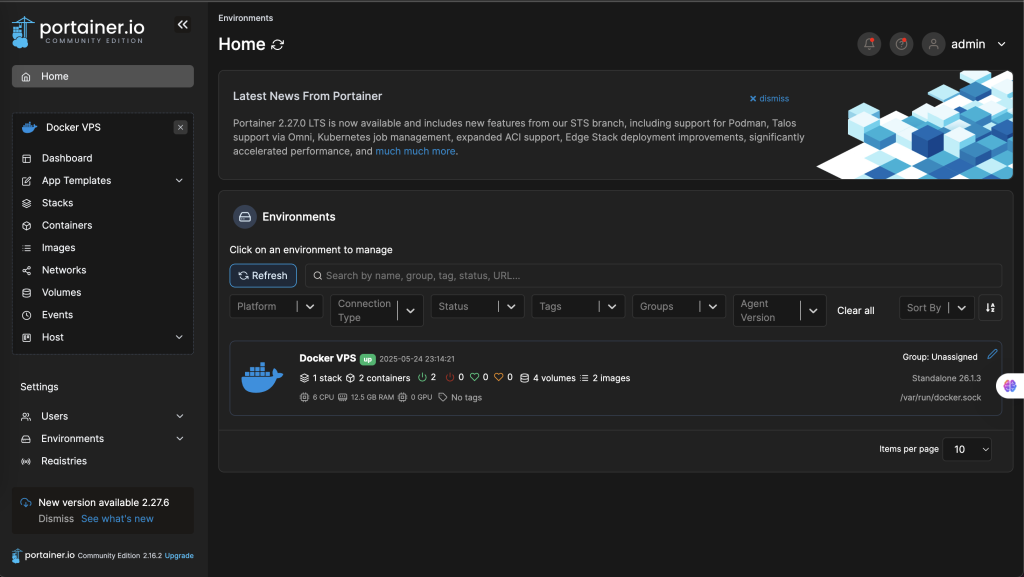Click the Refresh environments button
Image resolution: width=1024 pixels, height=577 pixels.
[263, 275]
